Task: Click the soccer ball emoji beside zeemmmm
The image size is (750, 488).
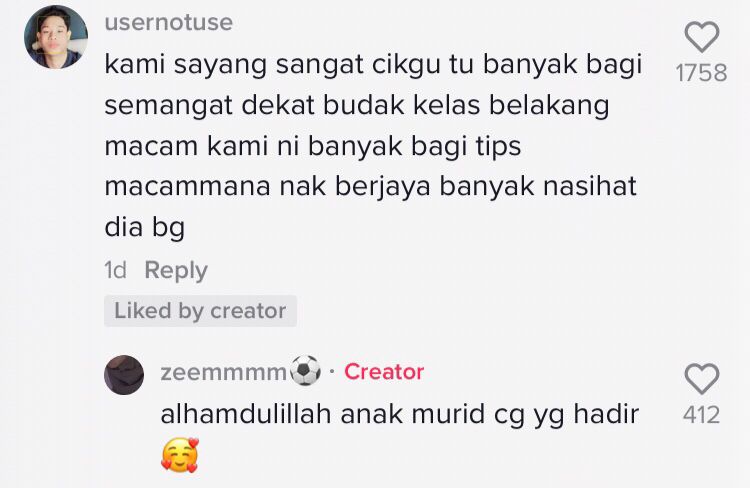Action: pos(306,371)
